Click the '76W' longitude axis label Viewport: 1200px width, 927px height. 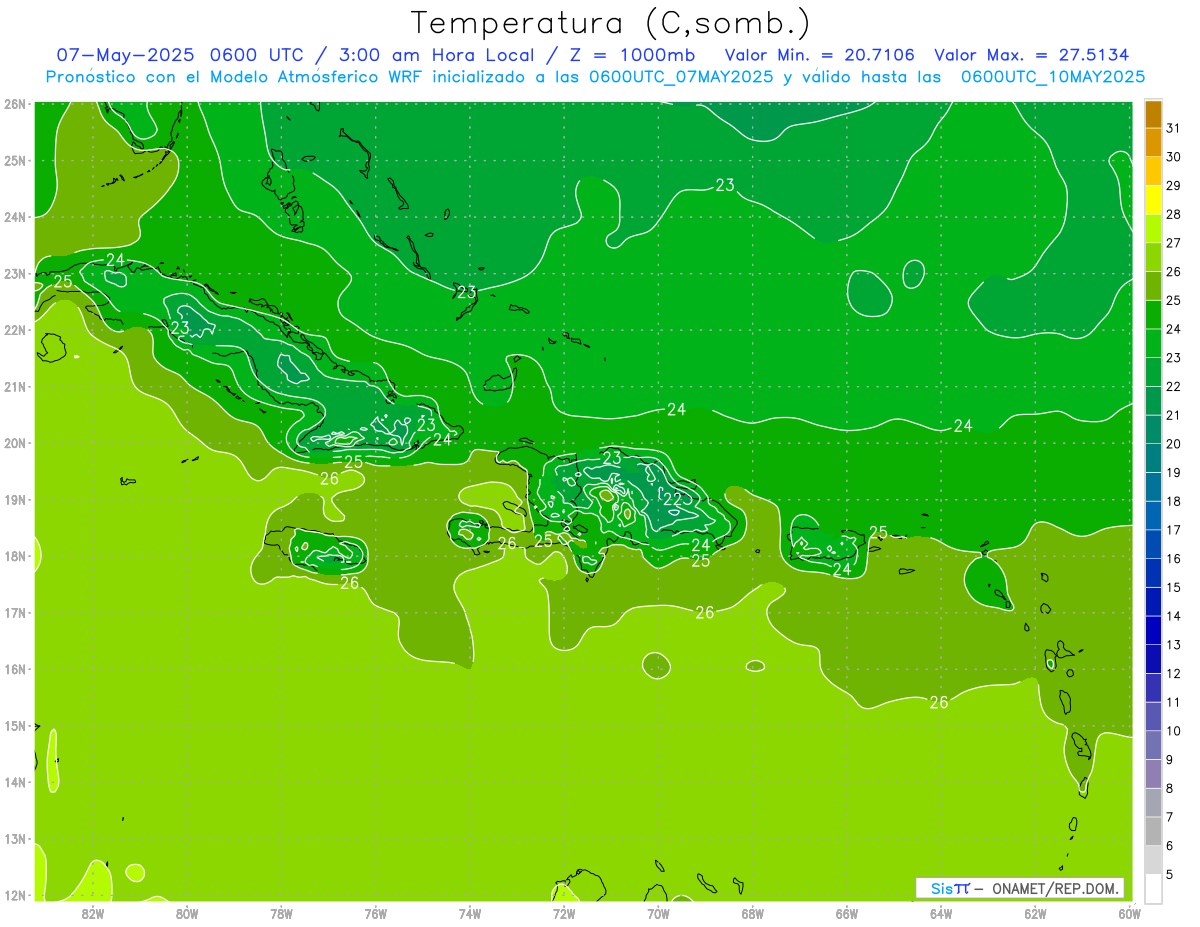coord(376,912)
